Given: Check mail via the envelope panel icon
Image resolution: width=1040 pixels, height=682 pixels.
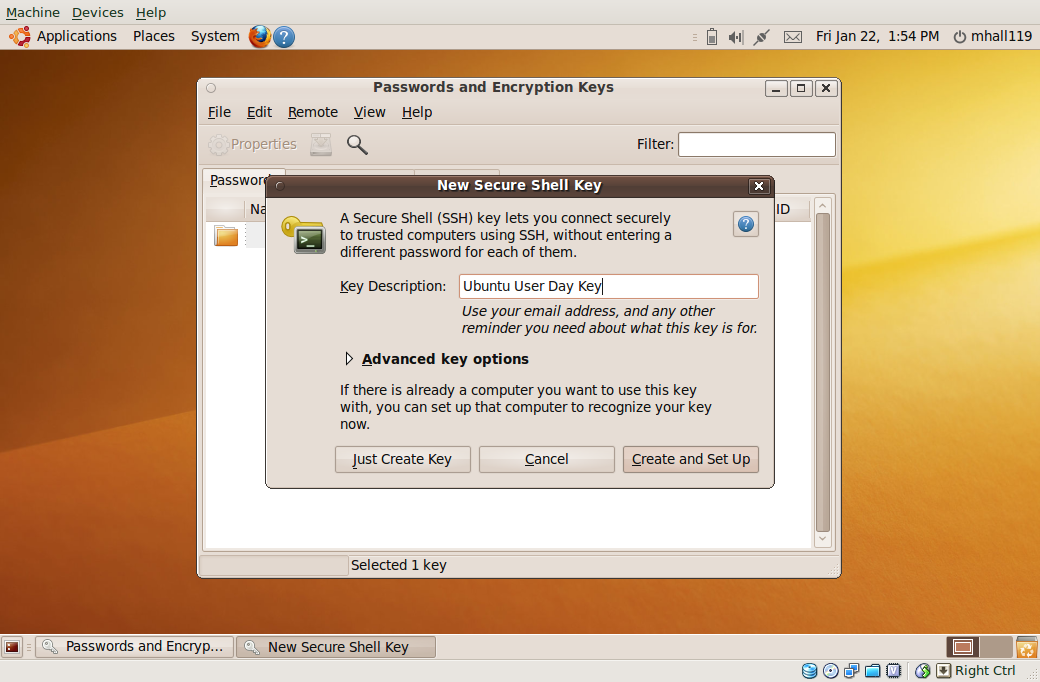Looking at the screenshot, I should point(792,36).
